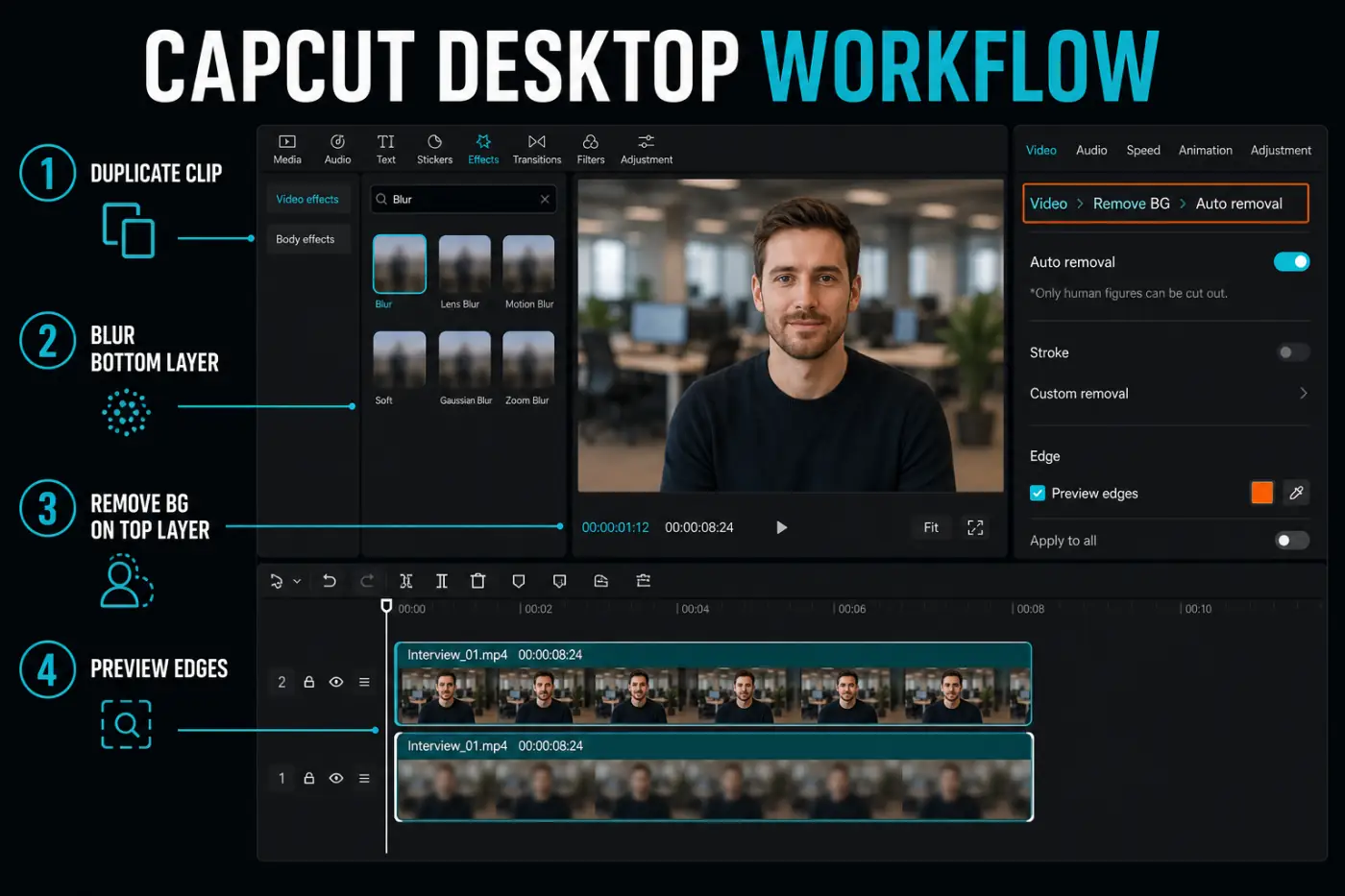
Task: Click the 00:06 mark on timeline ruler
Action: 850,609
